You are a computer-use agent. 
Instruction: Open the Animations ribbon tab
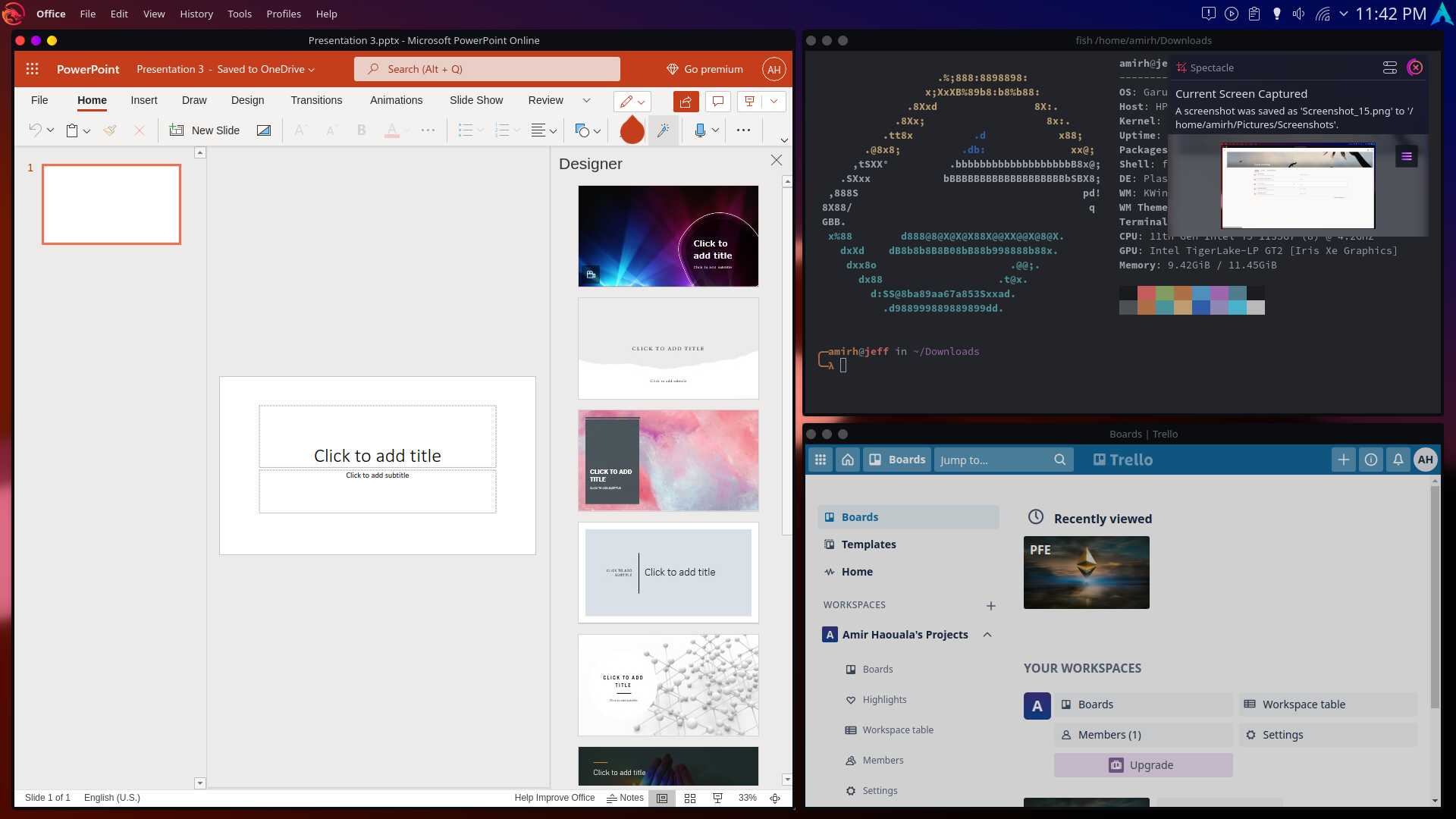396,100
